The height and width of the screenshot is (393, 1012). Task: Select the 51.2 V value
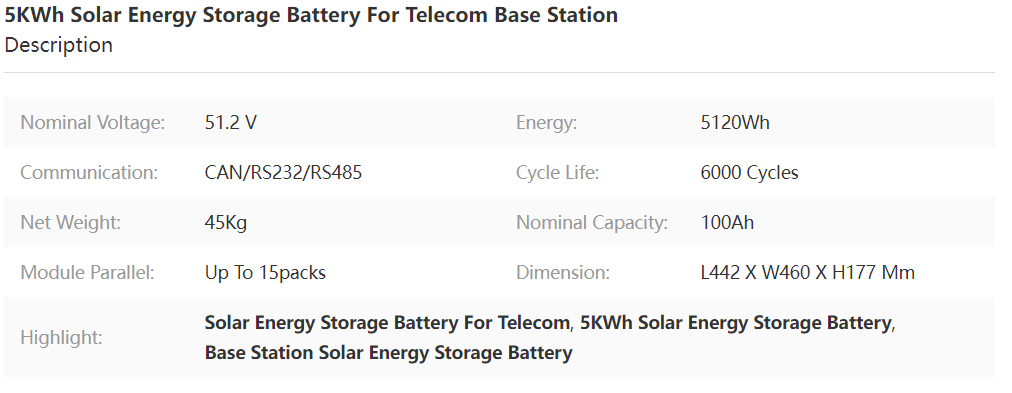coord(230,123)
